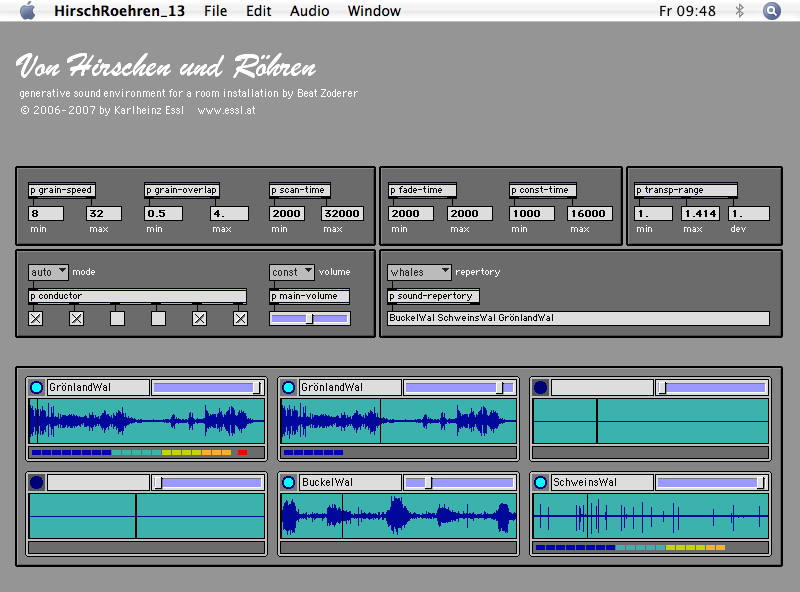The height and width of the screenshot is (592, 800).
Task: Click the SchweinsWal sound name field
Action: point(602,483)
